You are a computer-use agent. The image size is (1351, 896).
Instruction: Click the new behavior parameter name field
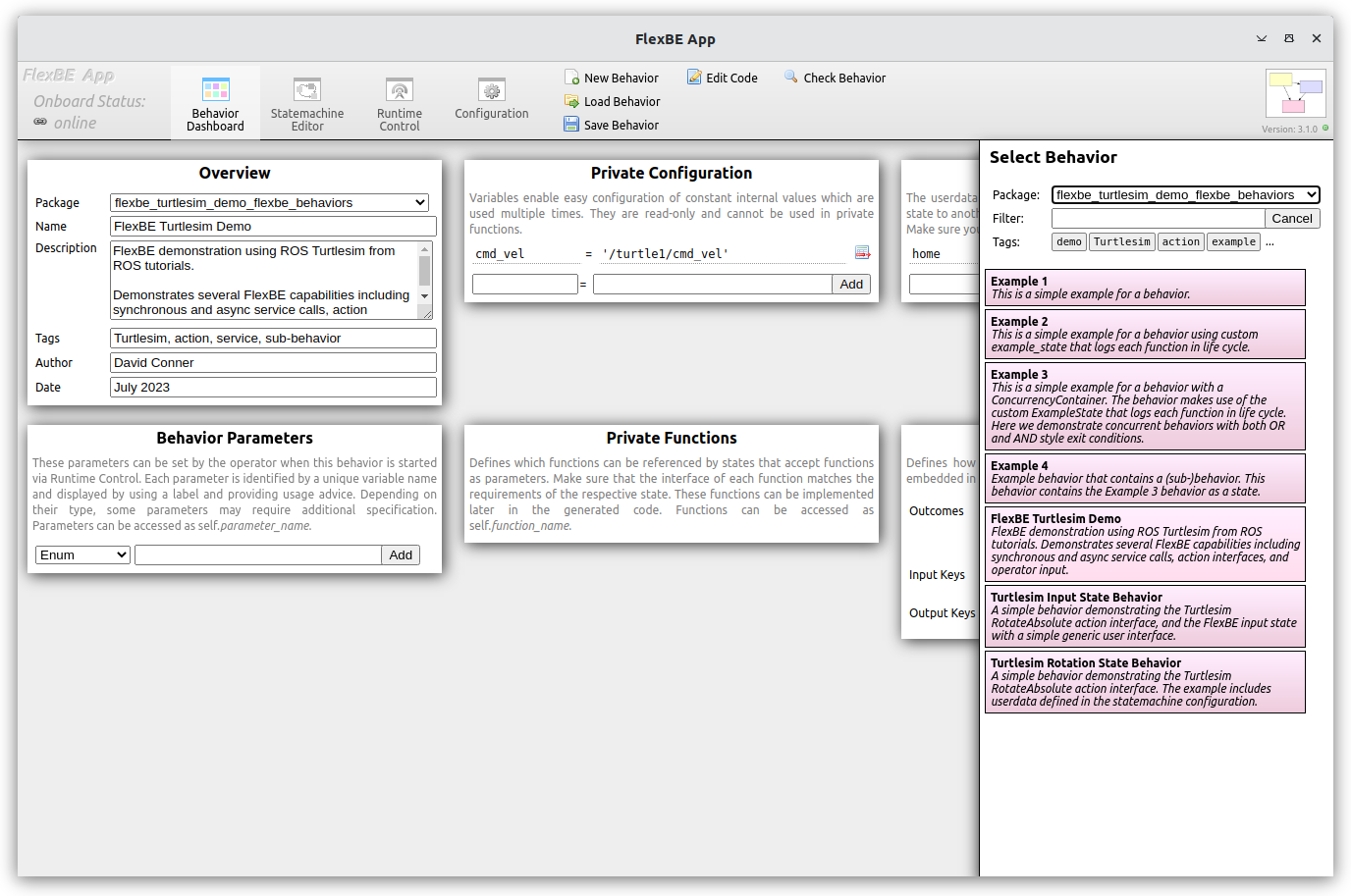258,555
